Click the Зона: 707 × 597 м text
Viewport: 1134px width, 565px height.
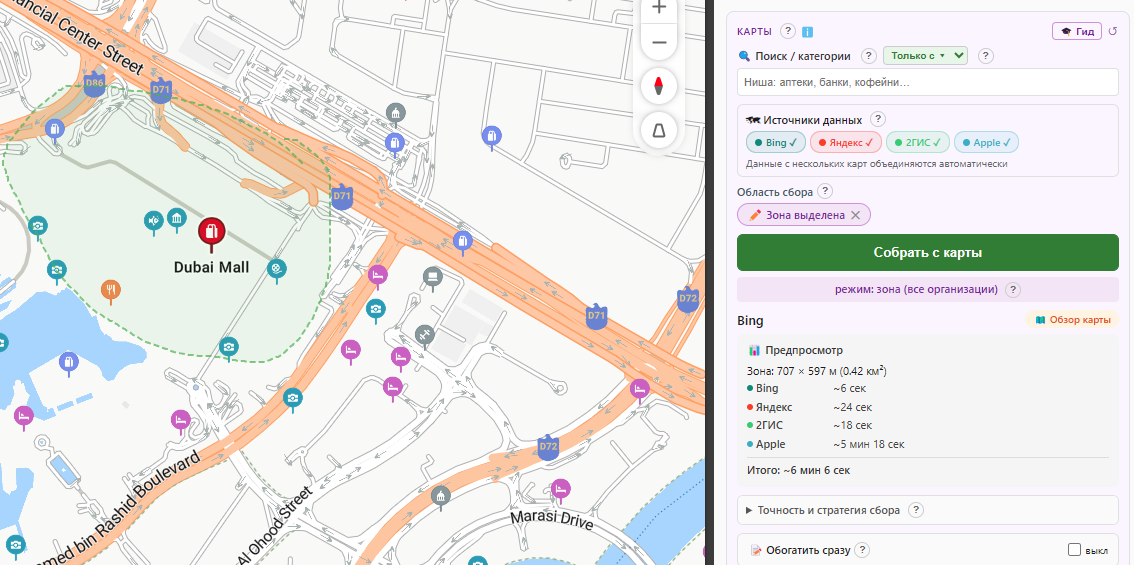coord(817,371)
